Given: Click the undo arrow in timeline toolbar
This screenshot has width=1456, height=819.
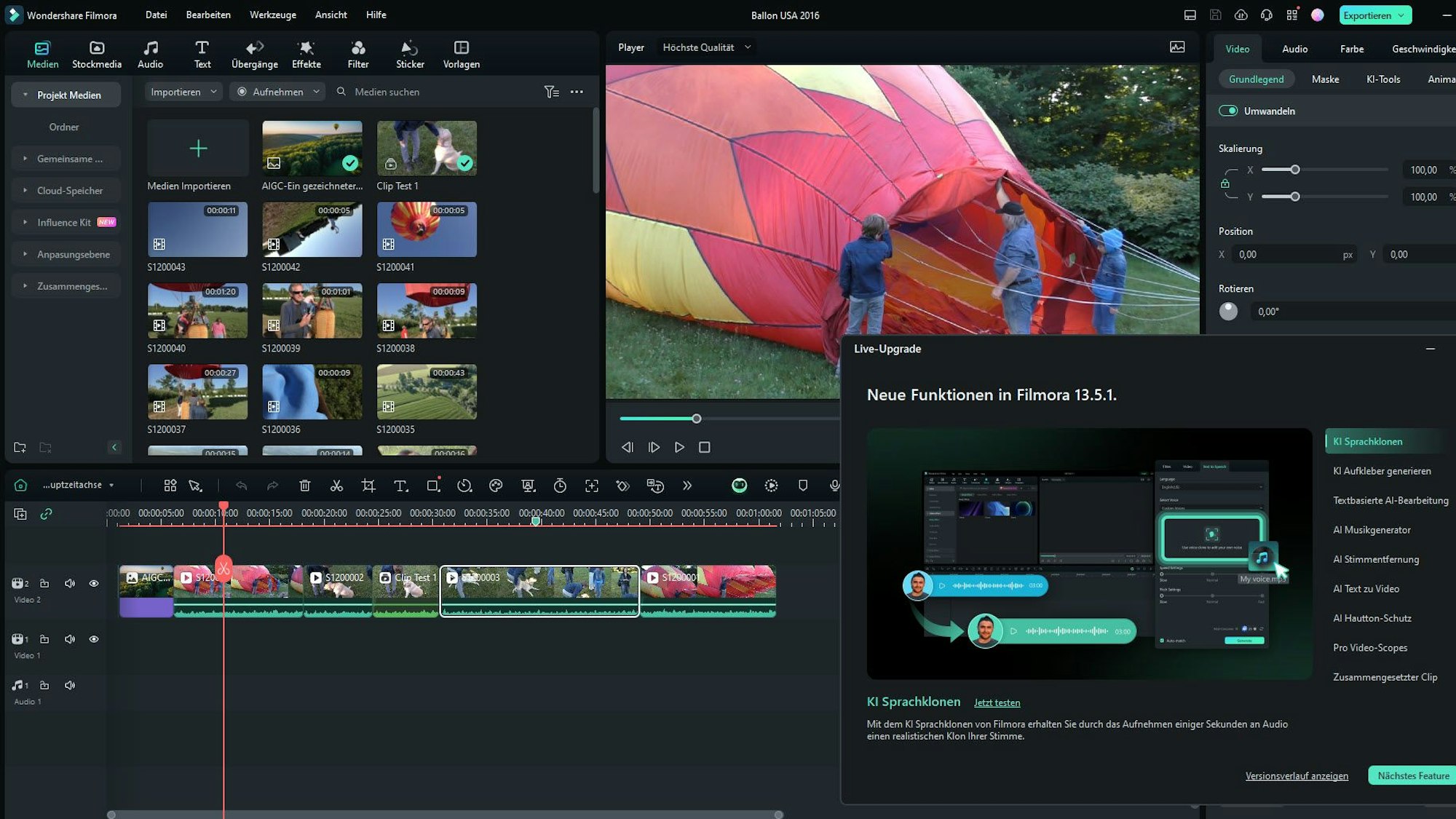Looking at the screenshot, I should coord(241,486).
